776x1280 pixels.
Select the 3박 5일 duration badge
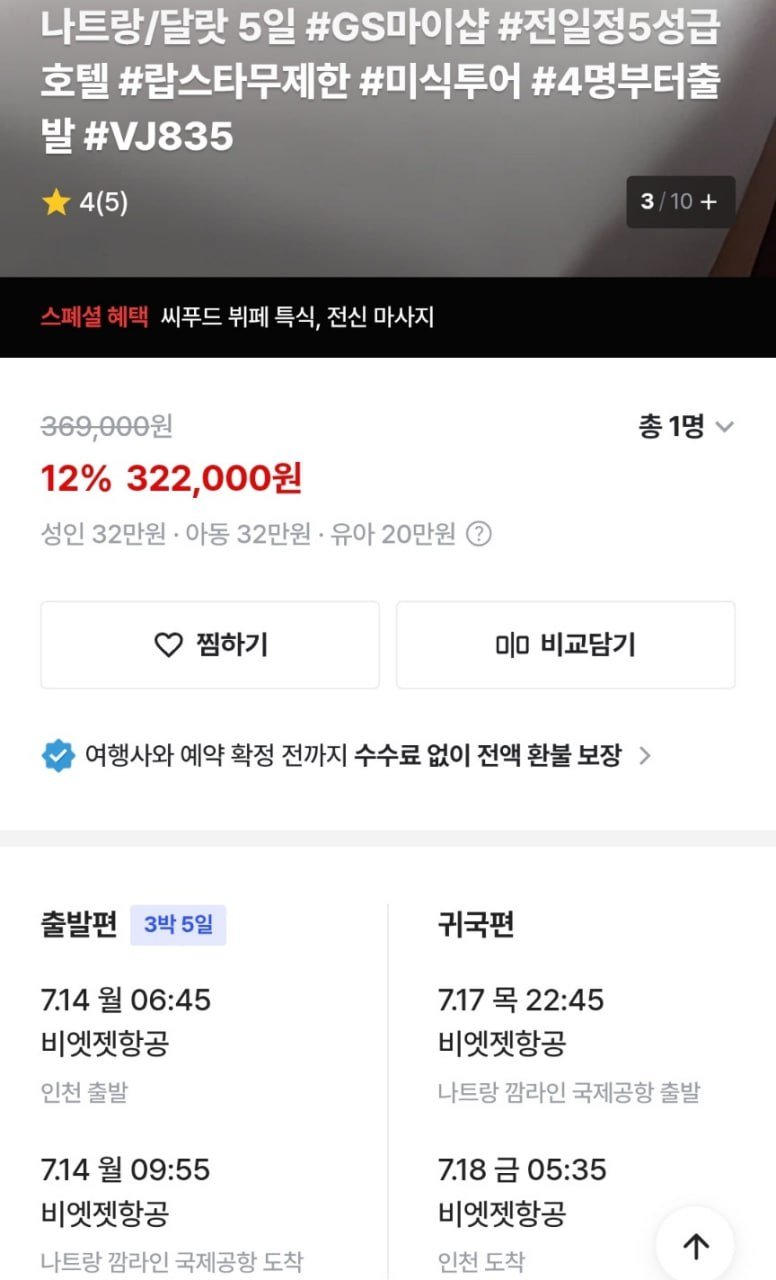click(178, 925)
